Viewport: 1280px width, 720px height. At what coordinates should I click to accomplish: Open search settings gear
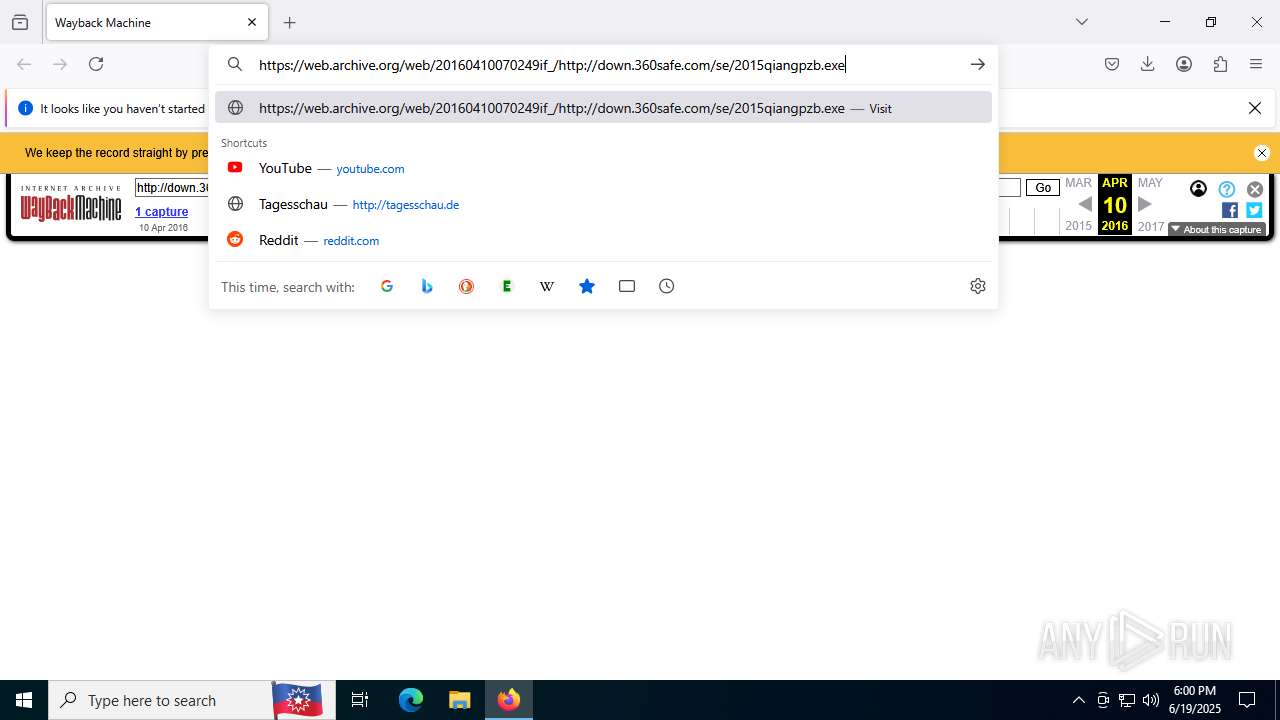978,286
